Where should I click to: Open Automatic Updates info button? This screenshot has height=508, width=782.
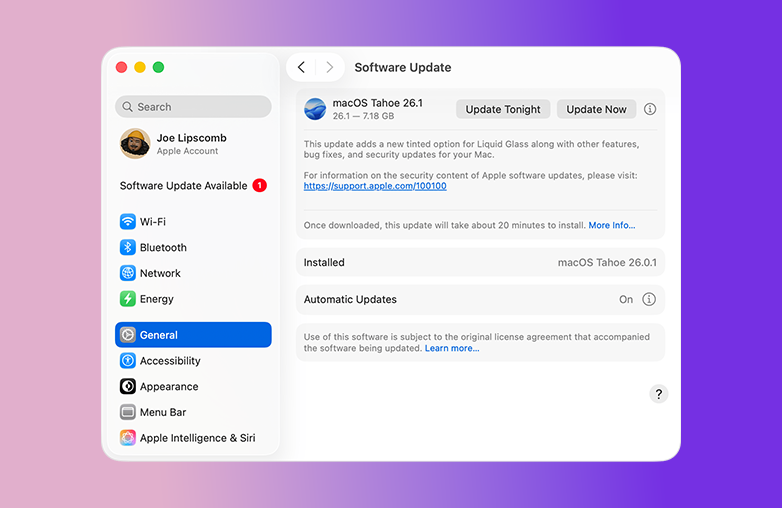[649, 299]
